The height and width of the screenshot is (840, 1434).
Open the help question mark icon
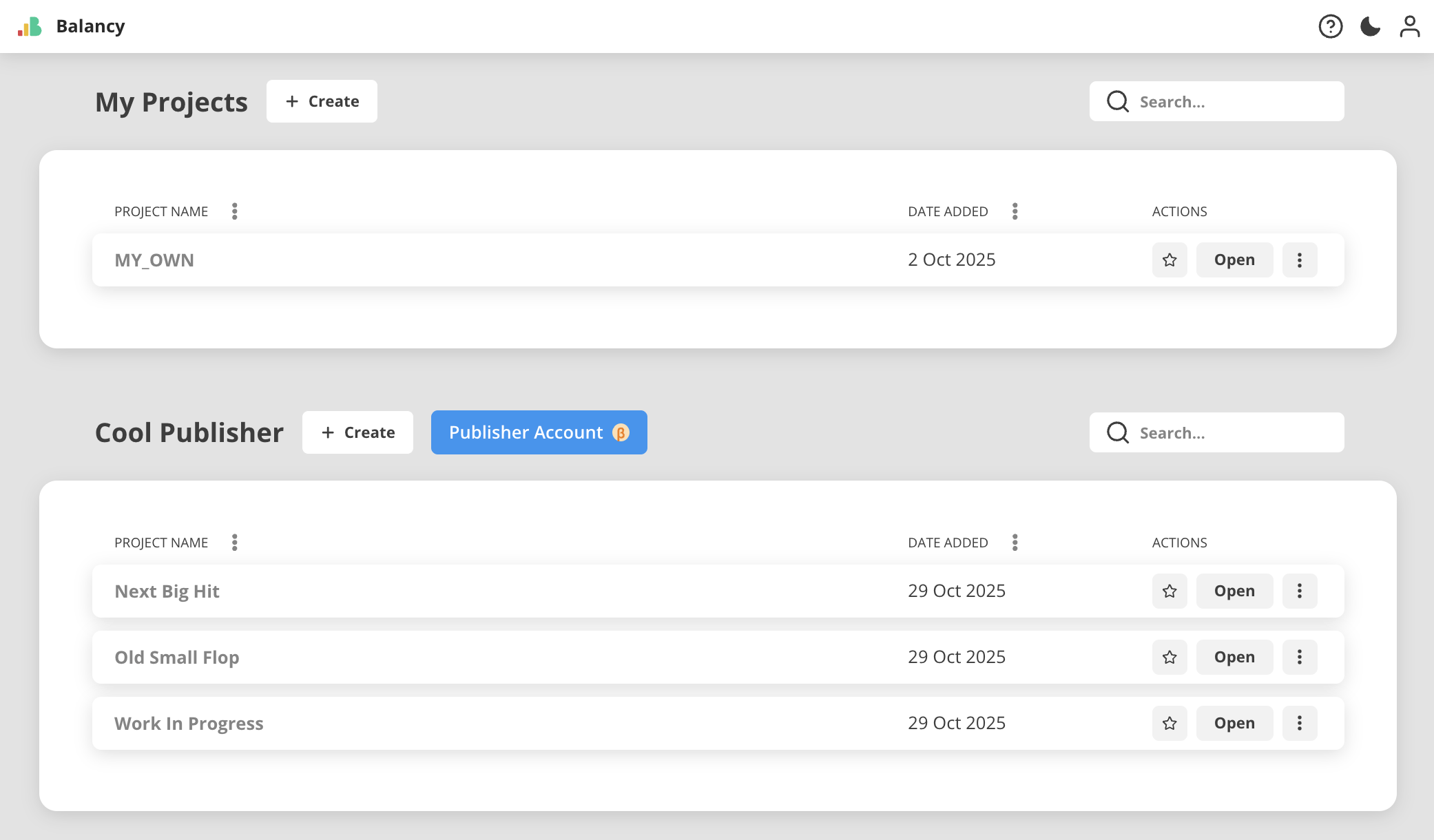[1330, 27]
